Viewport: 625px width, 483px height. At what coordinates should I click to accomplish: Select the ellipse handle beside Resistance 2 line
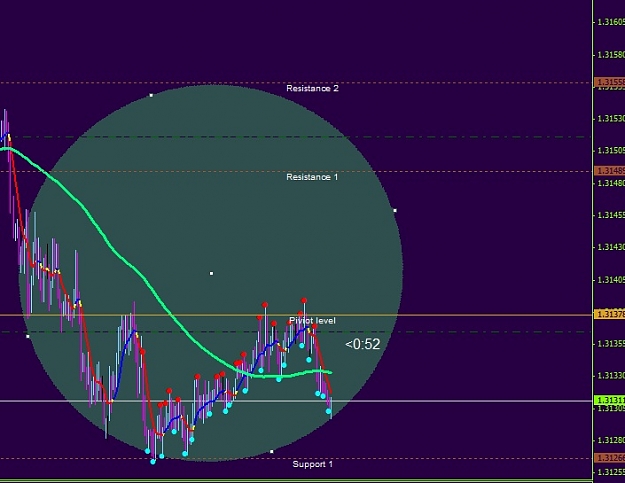coord(151,95)
